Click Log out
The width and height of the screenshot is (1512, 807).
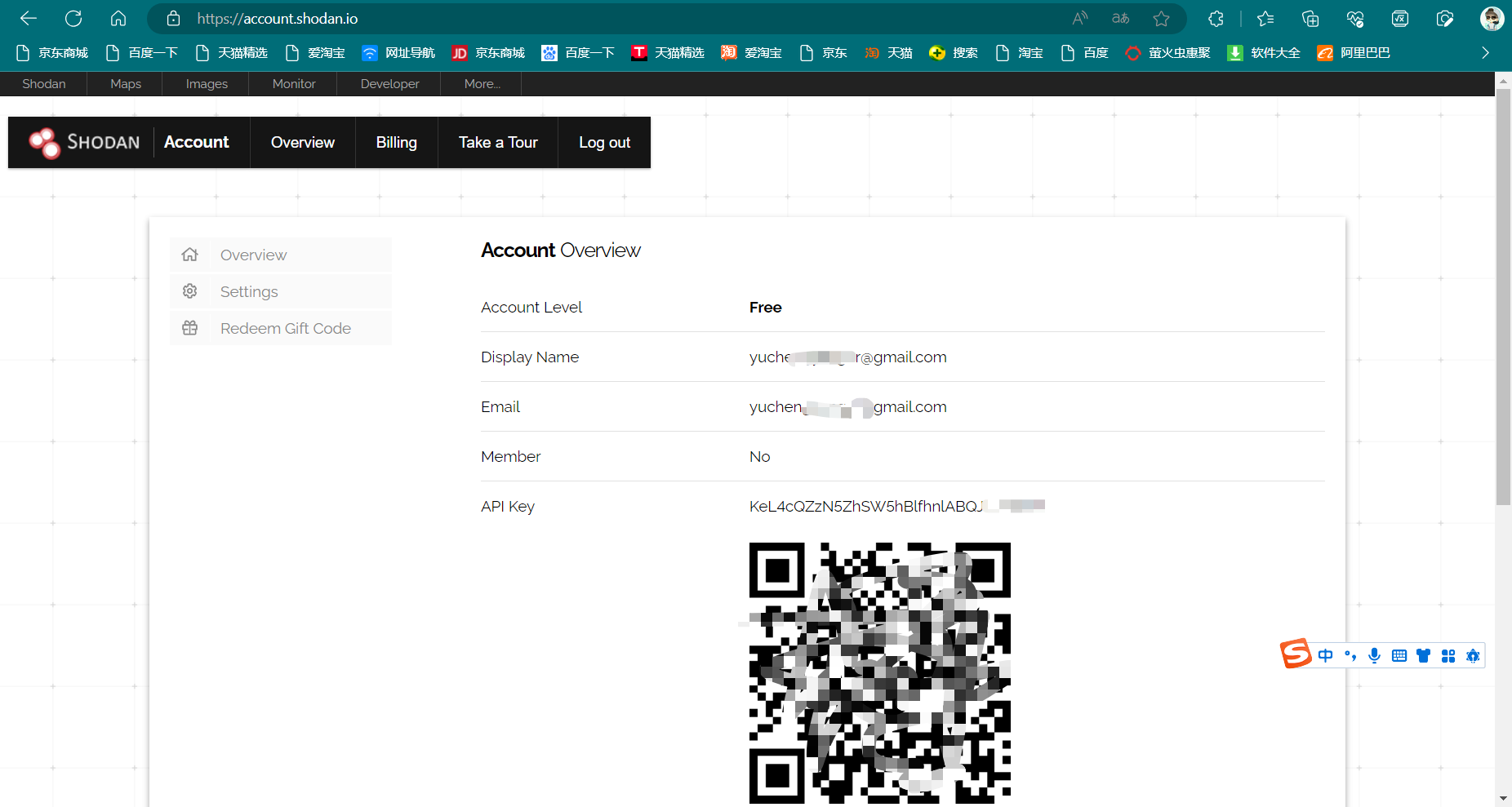pos(604,142)
